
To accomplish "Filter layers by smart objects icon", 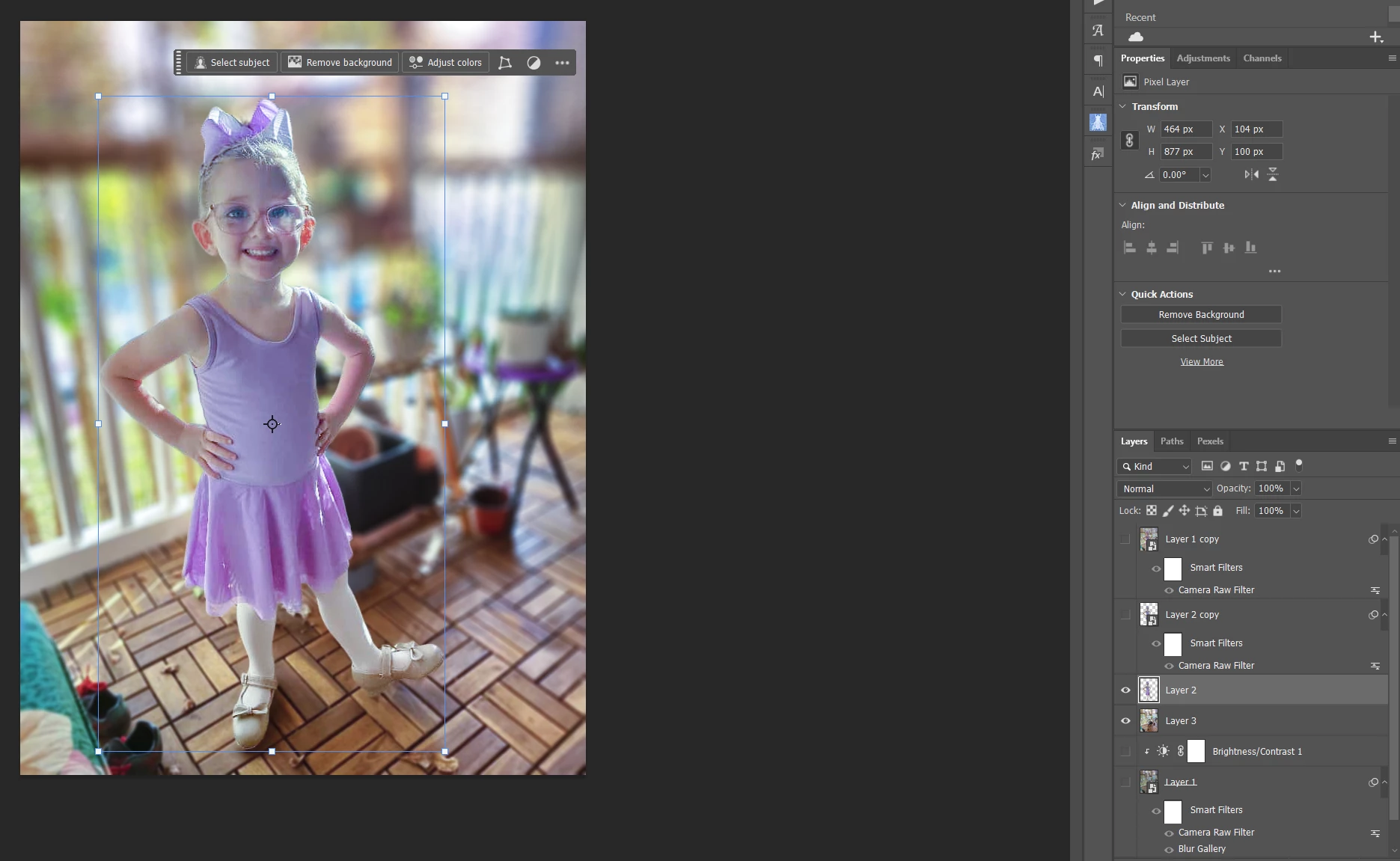I will 1280,466.
